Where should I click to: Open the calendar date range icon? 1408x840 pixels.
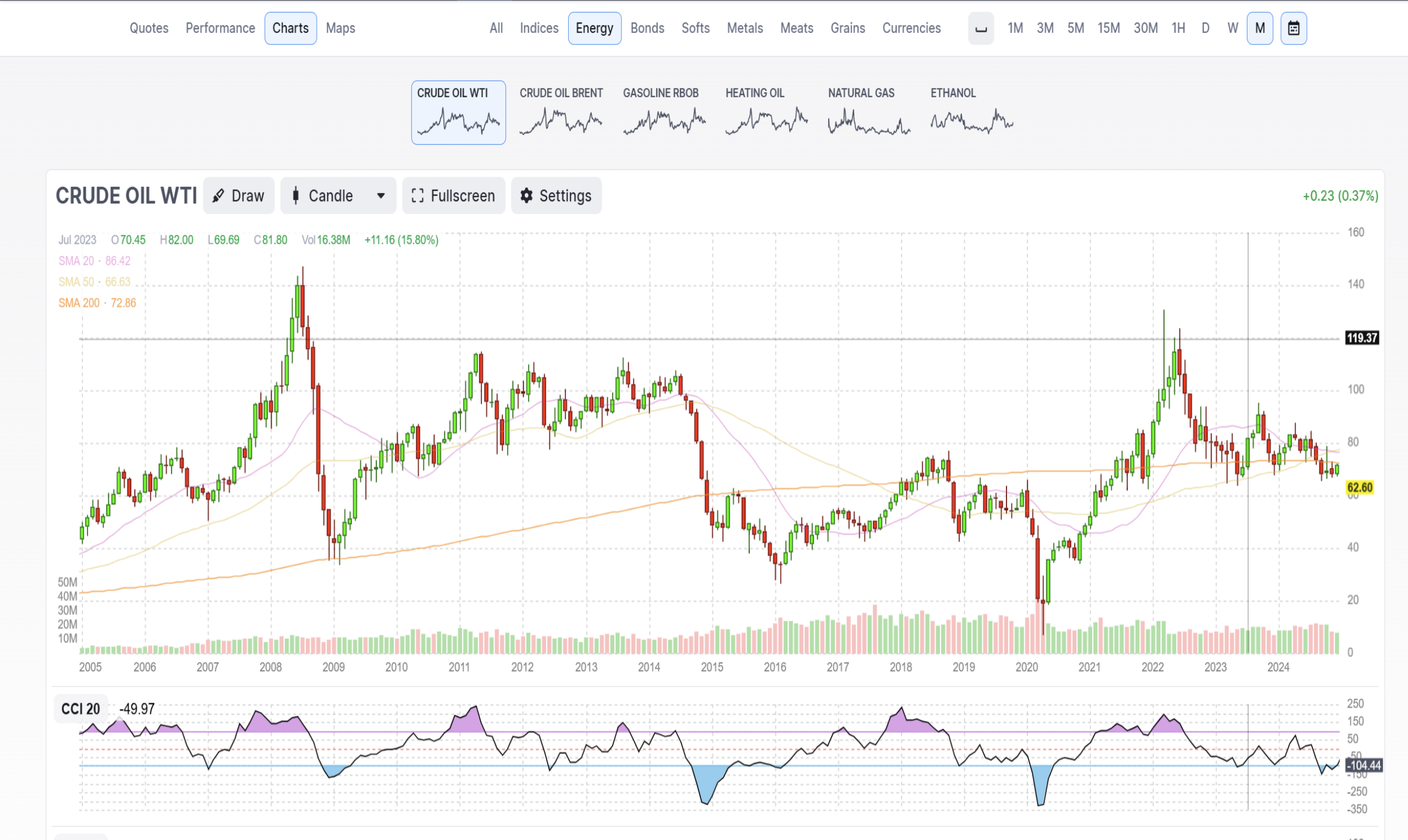[1293, 28]
